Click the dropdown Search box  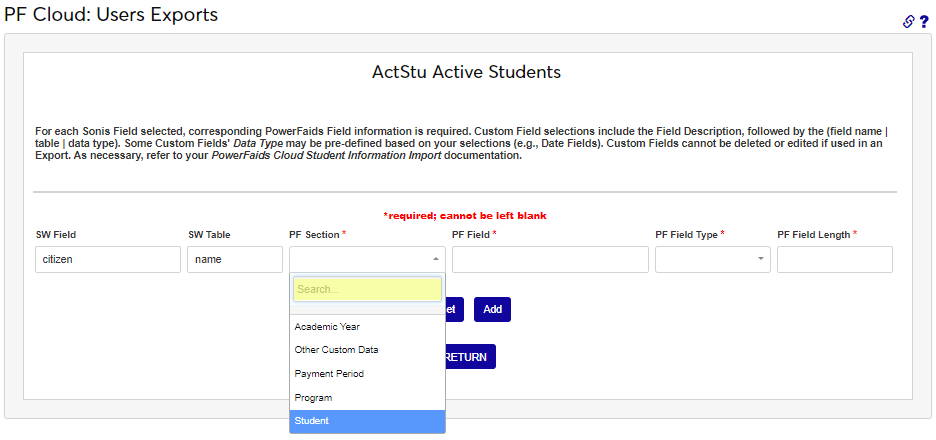click(x=367, y=290)
